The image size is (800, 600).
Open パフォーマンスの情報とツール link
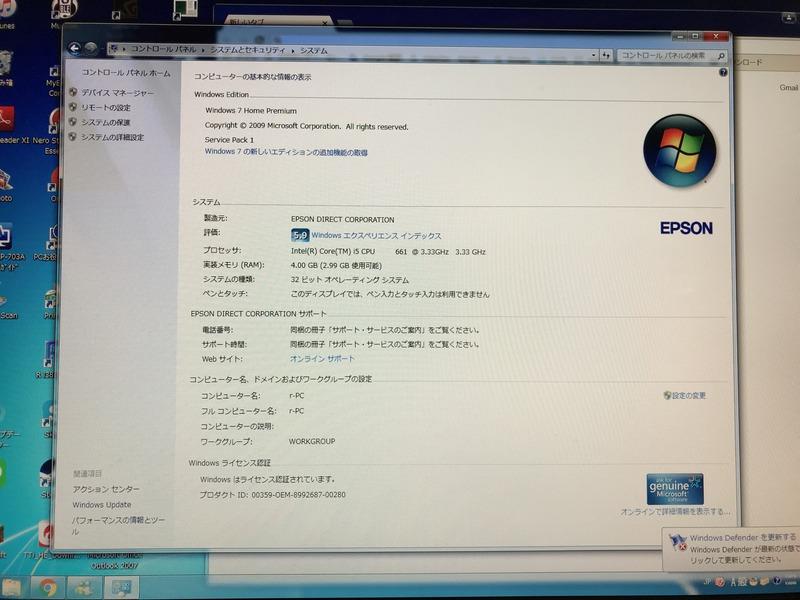click(x=118, y=525)
